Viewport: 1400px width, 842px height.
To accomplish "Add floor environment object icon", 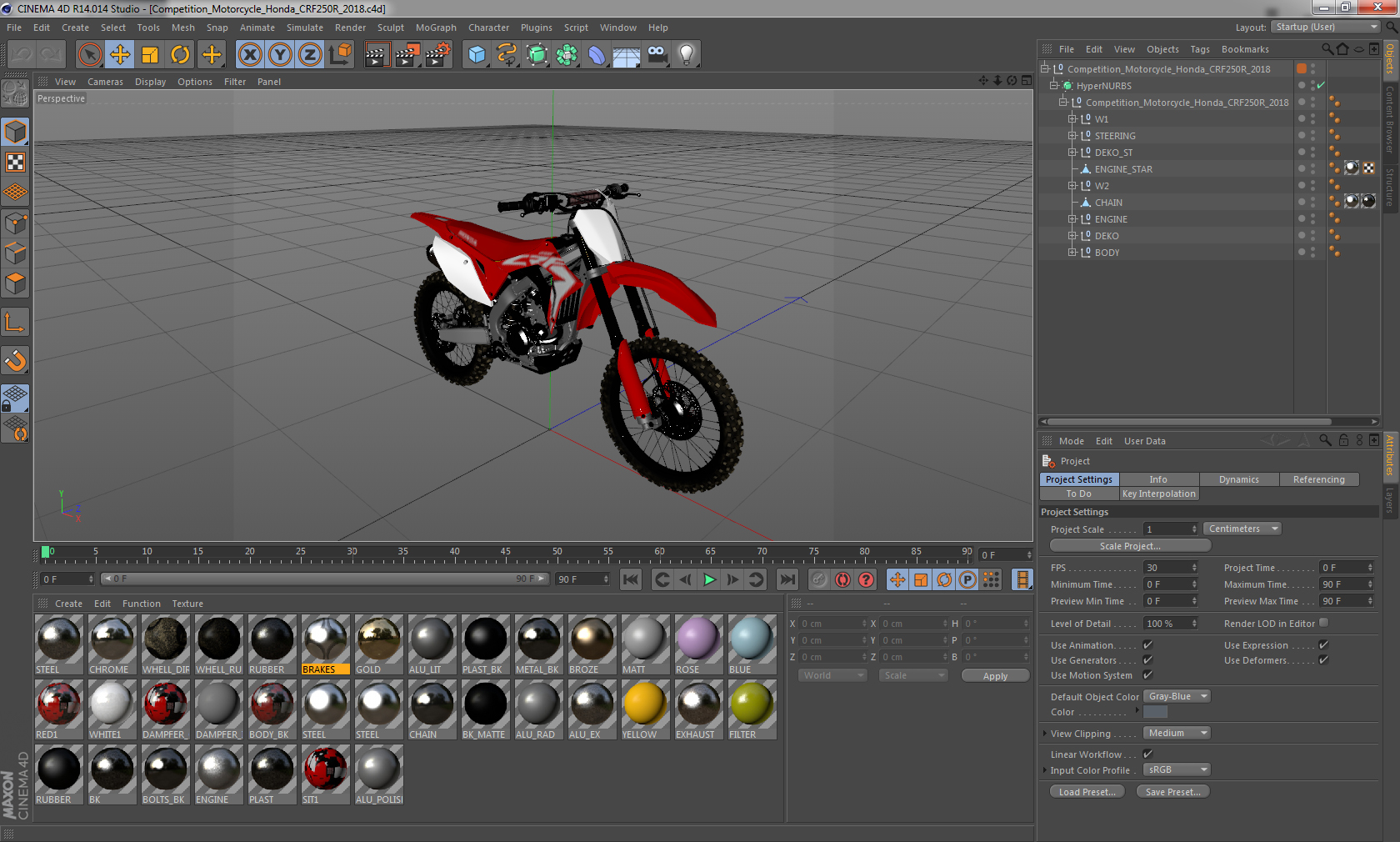I will click(x=627, y=55).
